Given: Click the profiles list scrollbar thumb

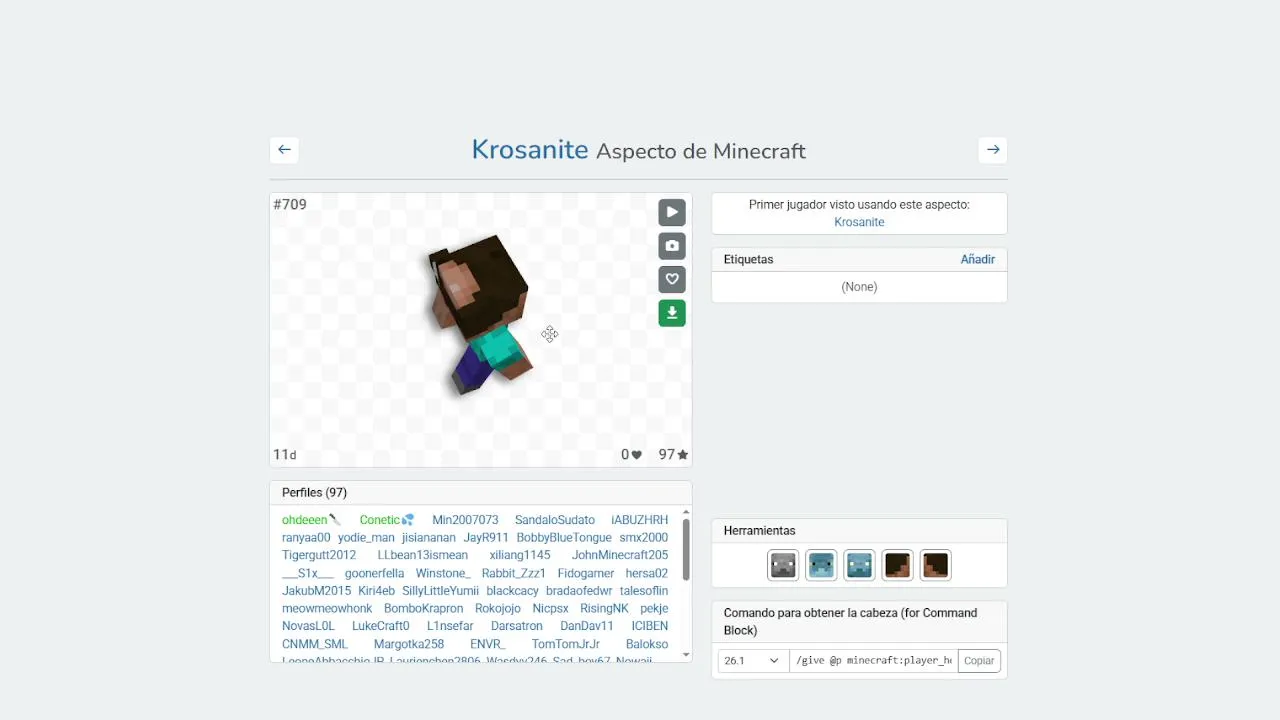Looking at the screenshot, I should pos(686,550).
